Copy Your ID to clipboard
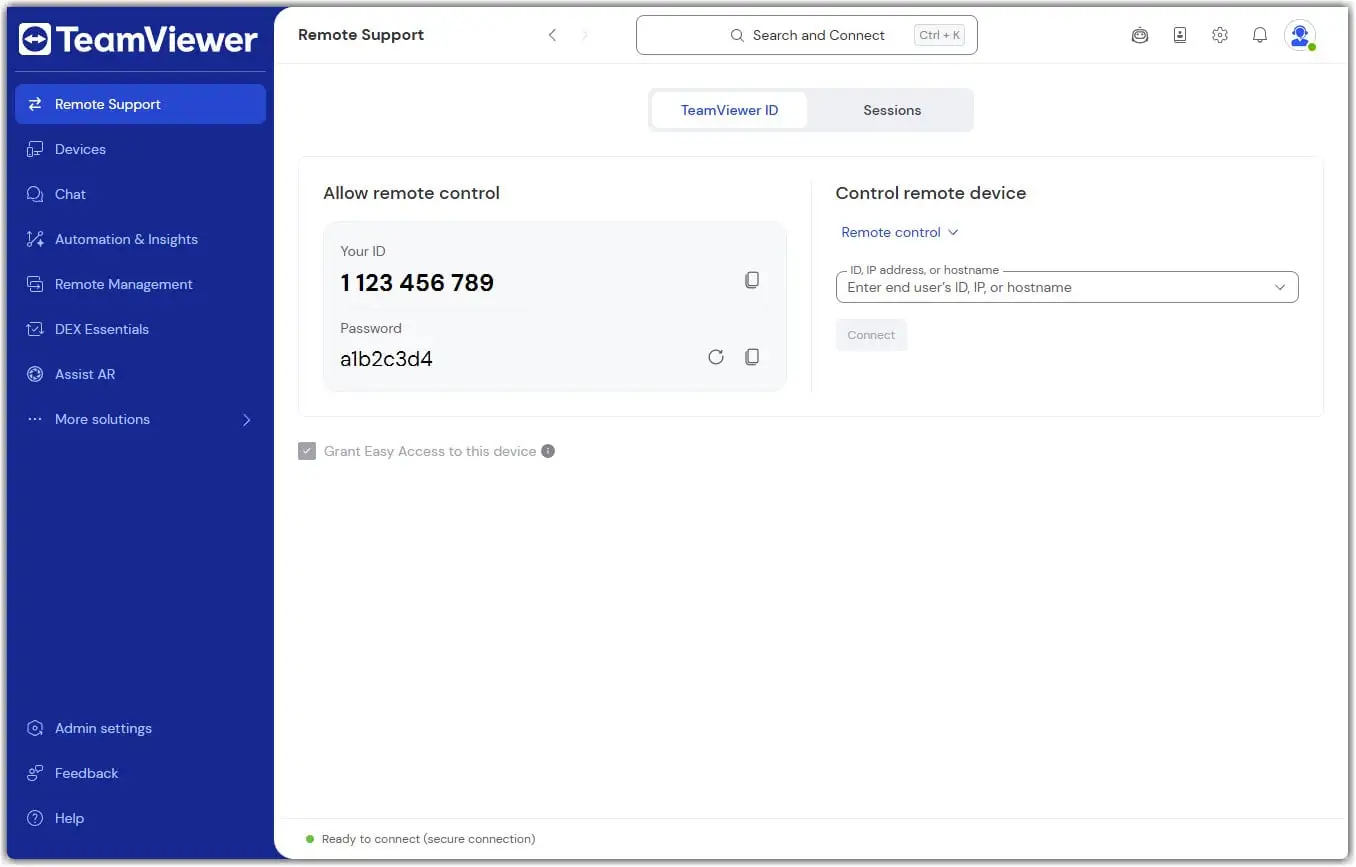 752,281
